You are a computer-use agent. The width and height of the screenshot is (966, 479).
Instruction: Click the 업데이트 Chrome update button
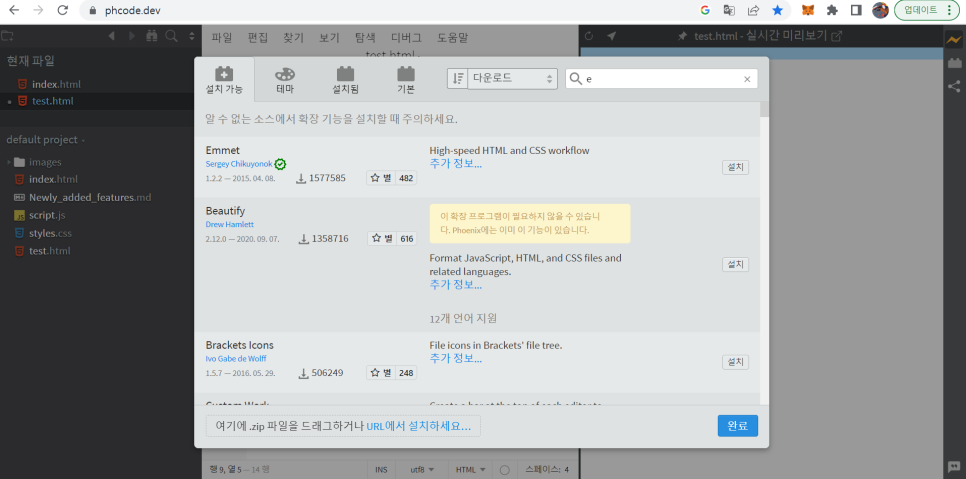pos(927,10)
